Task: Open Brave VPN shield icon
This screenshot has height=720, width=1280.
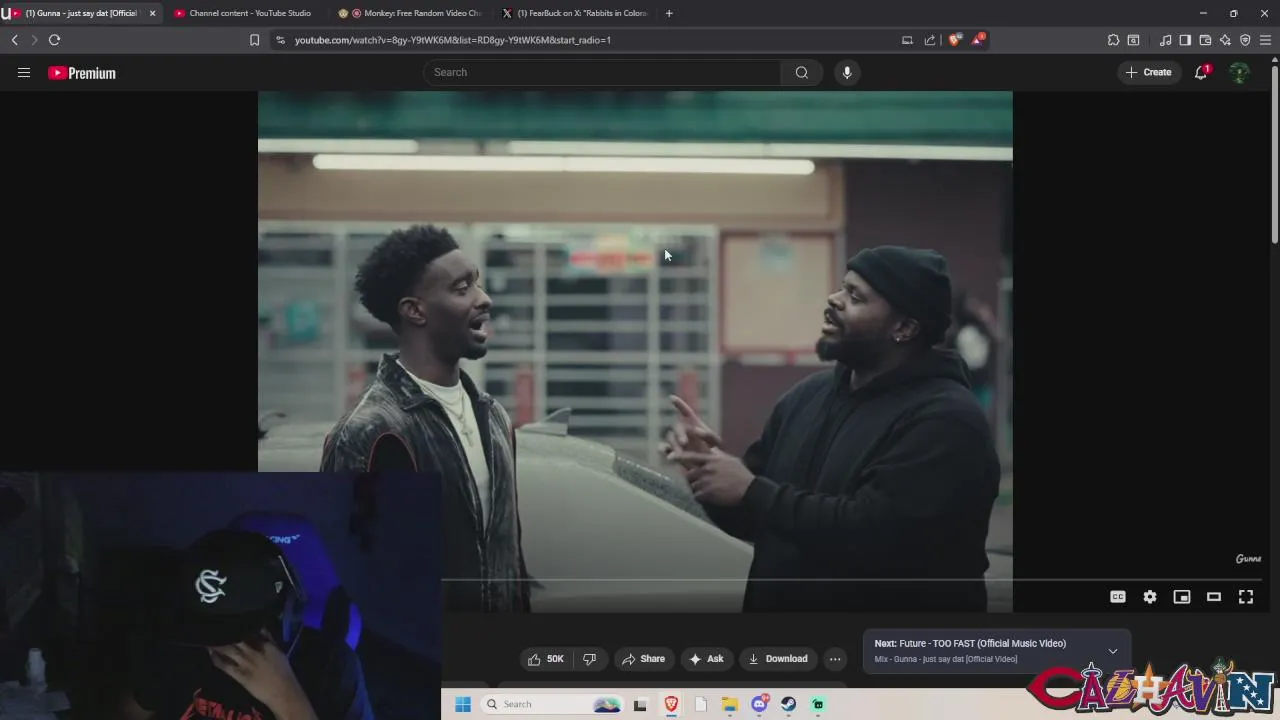Action: click(1245, 40)
